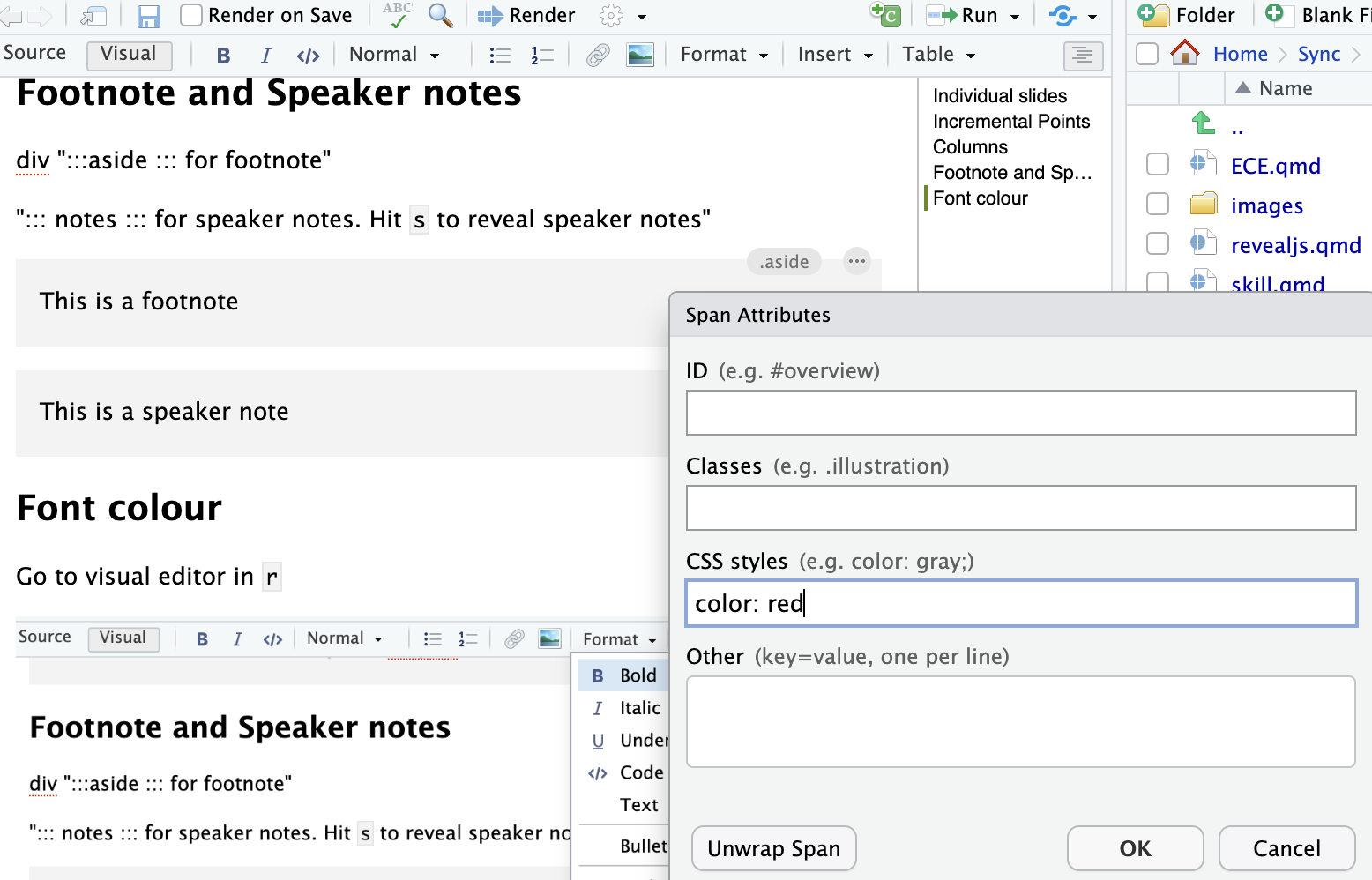The height and width of the screenshot is (880, 1372).
Task: Open find and replace magnifier icon
Action: tap(440, 15)
